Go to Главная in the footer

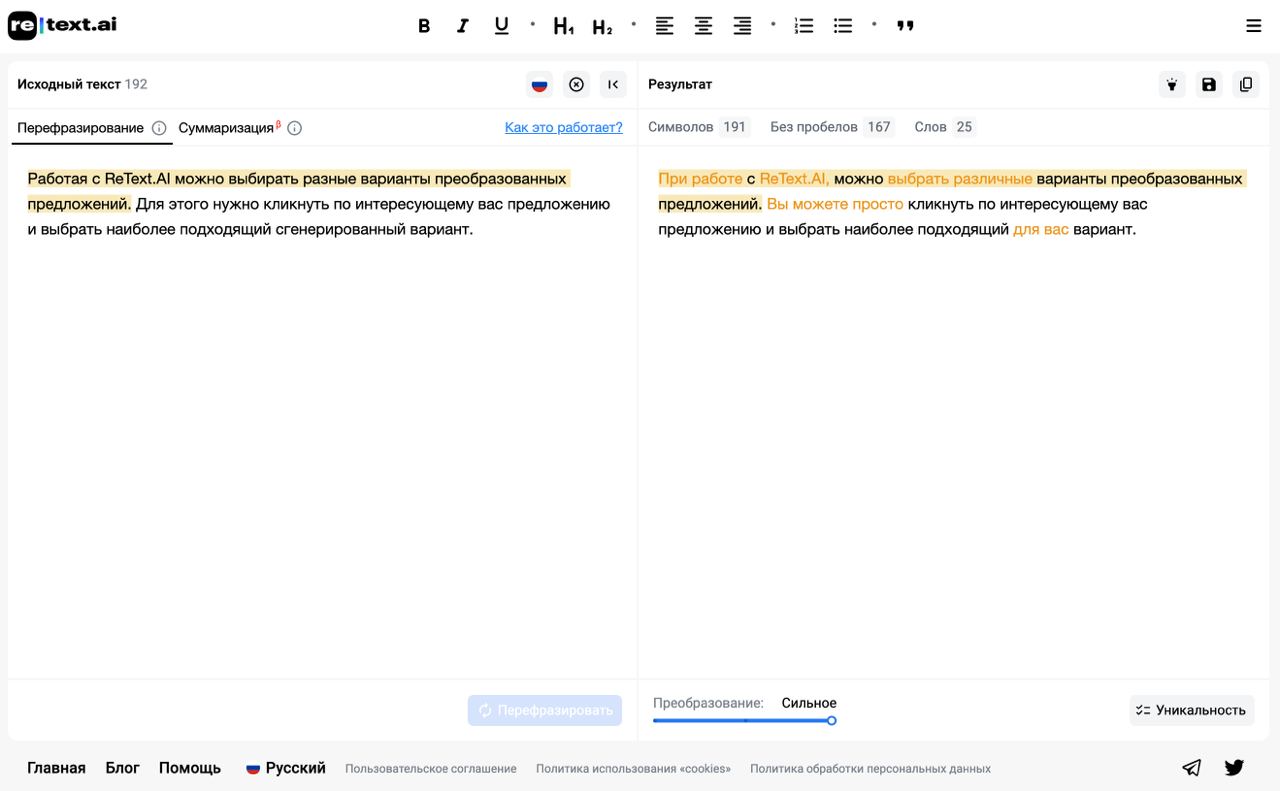tap(56, 768)
